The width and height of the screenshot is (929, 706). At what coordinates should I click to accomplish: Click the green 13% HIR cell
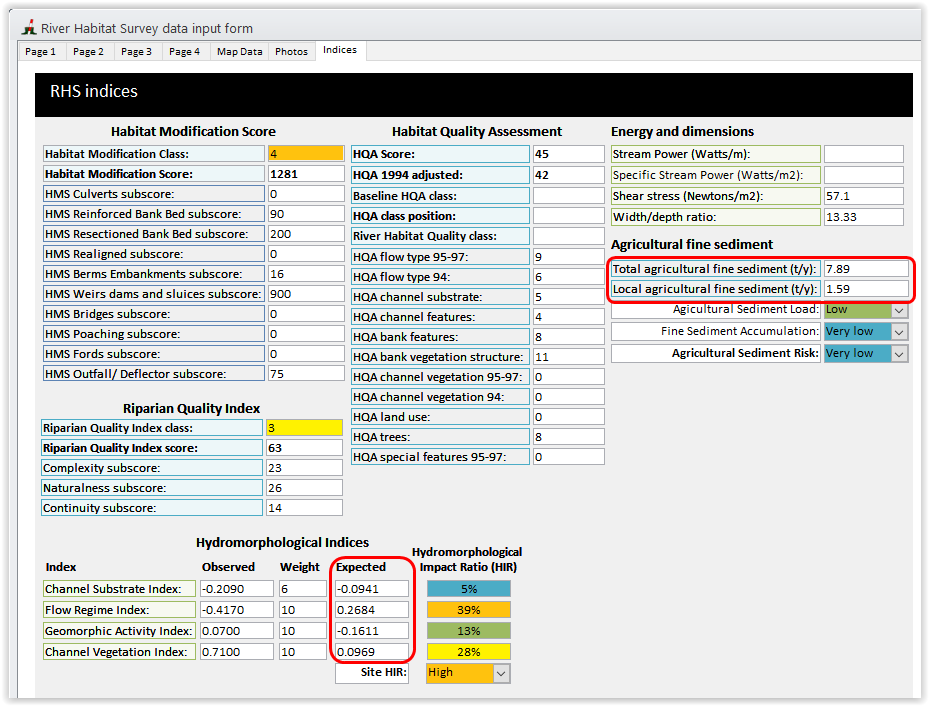click(x=469, y=631)
